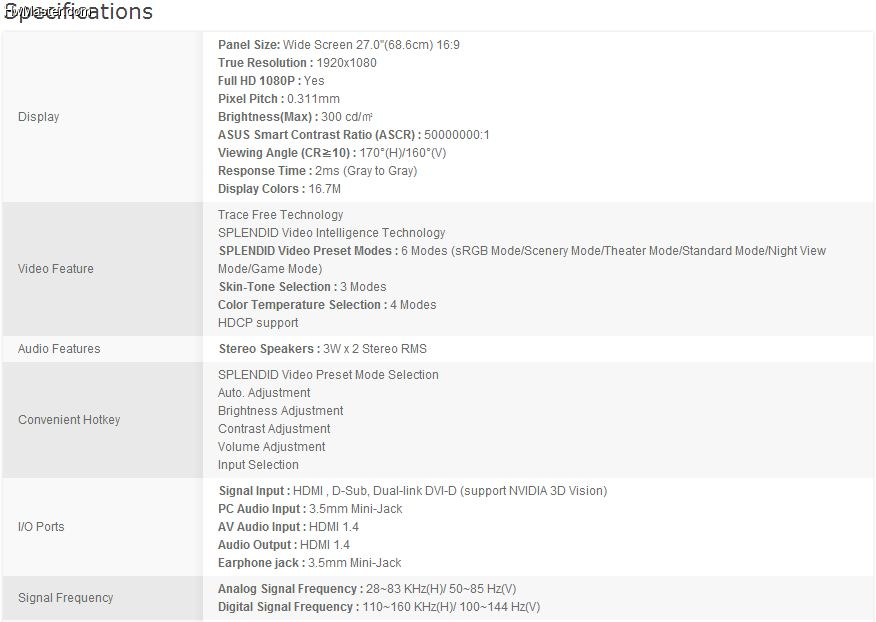Click SPLENDID Video Preset Modes line
This screenshot has height=622, width=876.
pyautogui.click(x=522, y=260)
